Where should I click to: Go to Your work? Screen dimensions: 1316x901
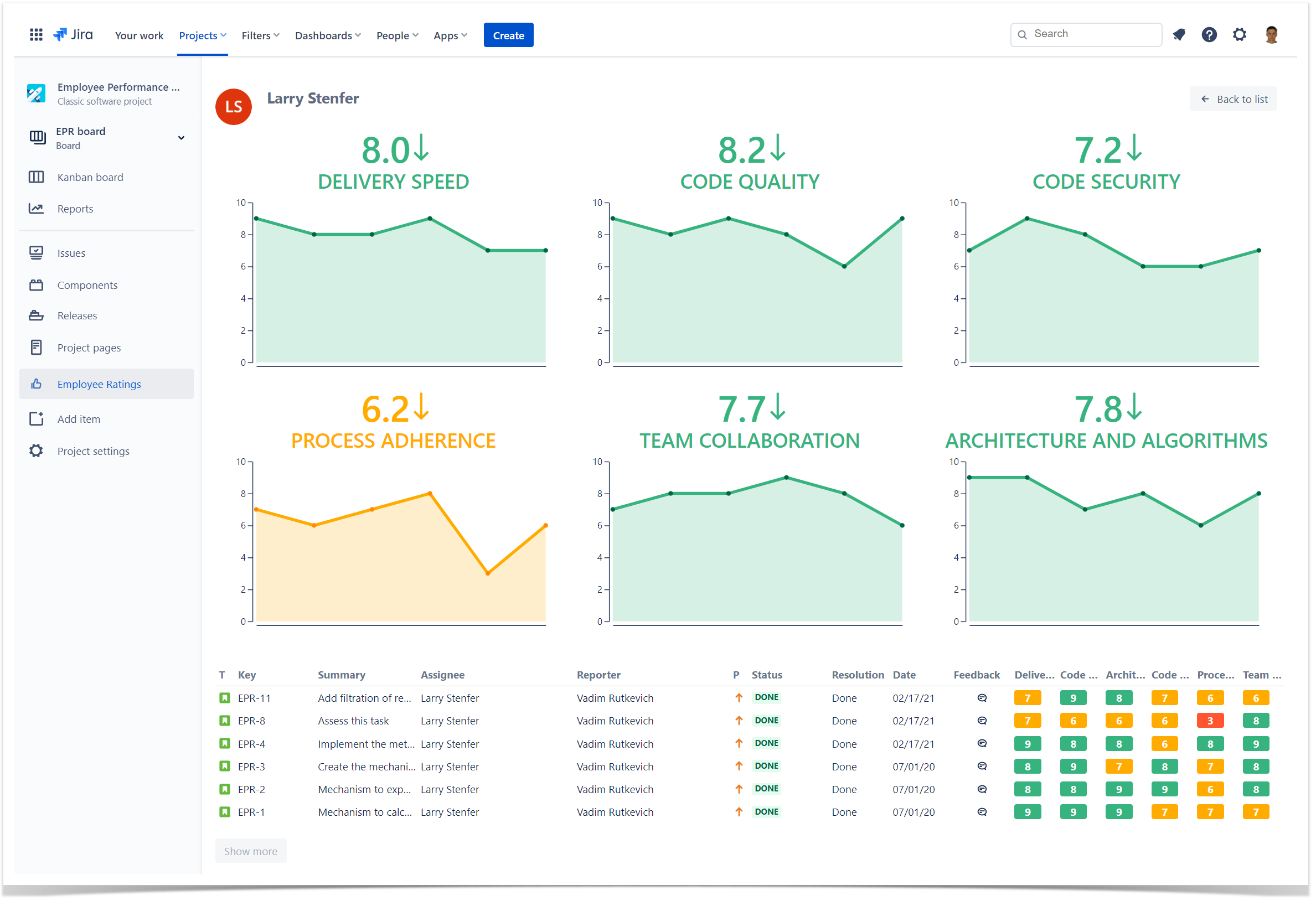(x=140, y=35)
